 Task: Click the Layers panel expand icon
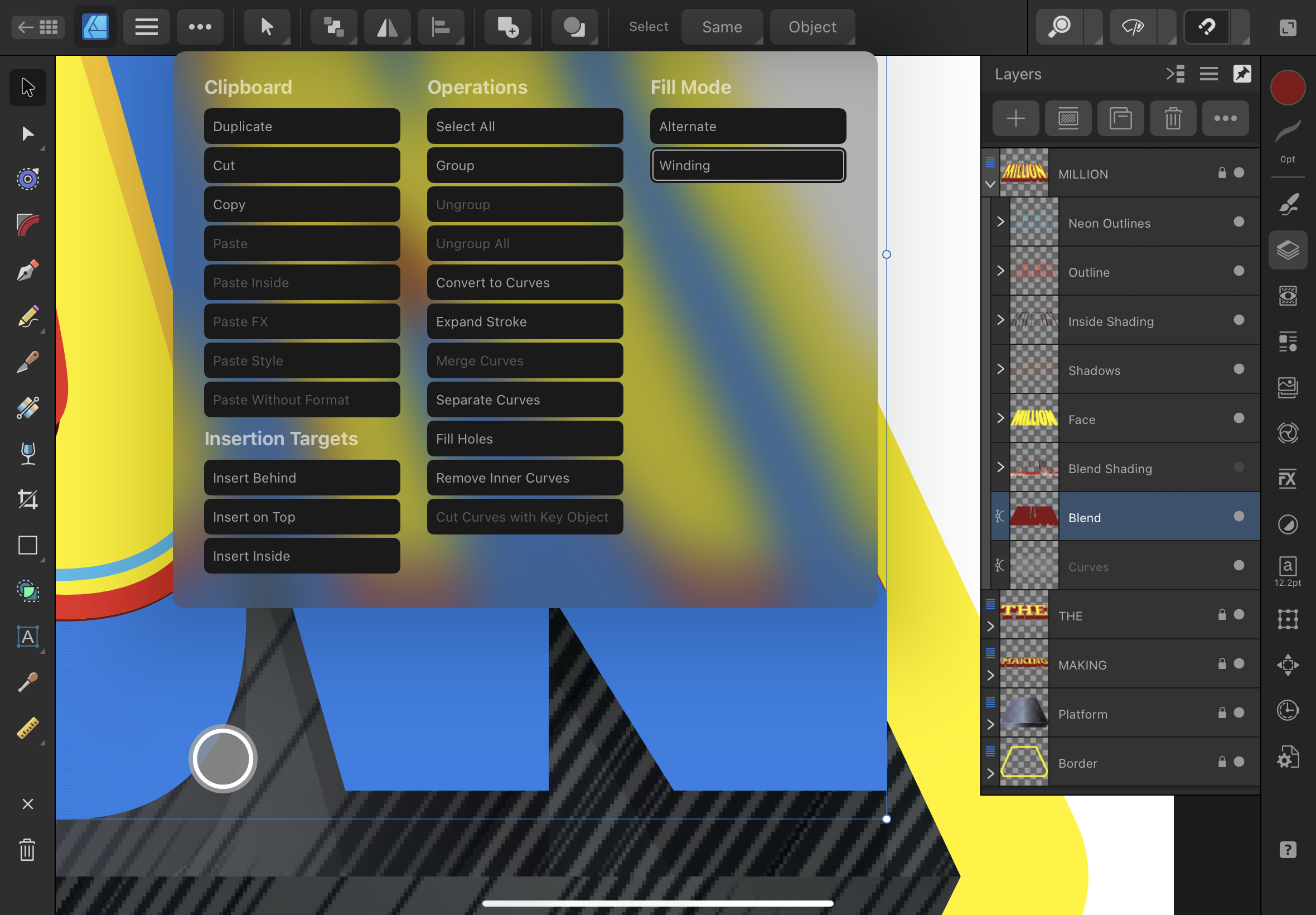pos(1176,73)
